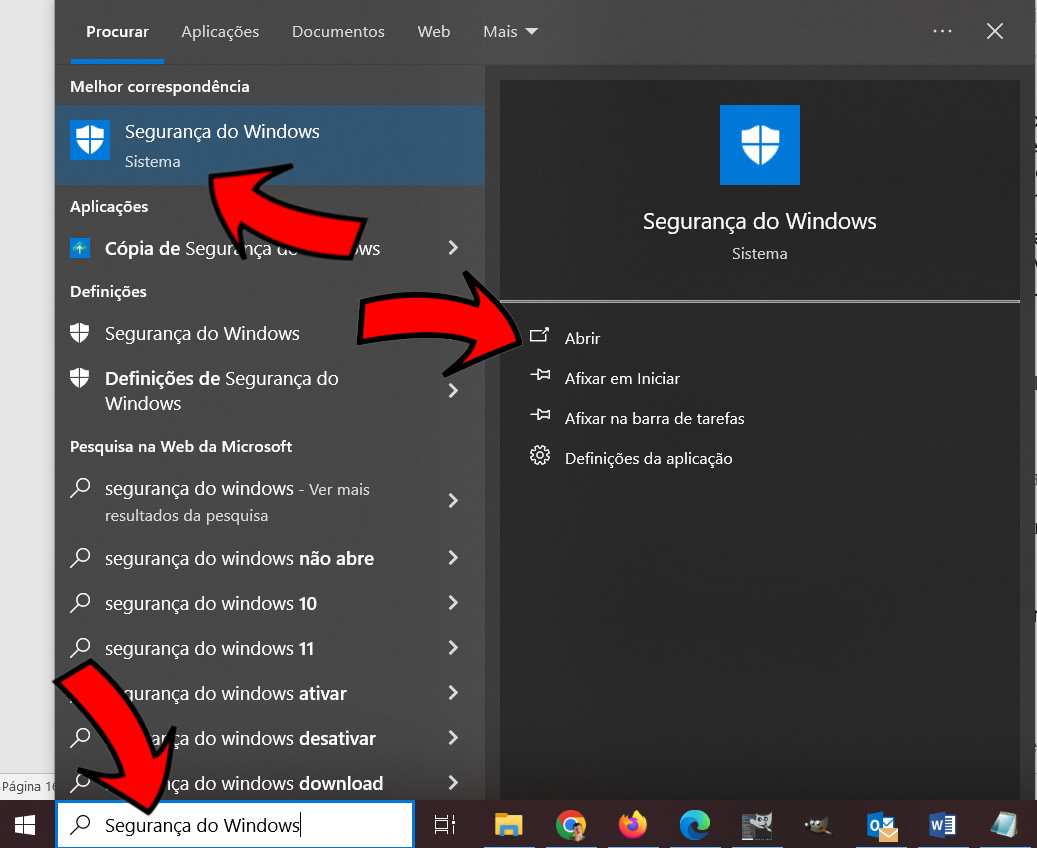This screenshot has width=1037, height=848.
Task: Open Microsoft Edge from the taskbar
Action: pos(694,825)
